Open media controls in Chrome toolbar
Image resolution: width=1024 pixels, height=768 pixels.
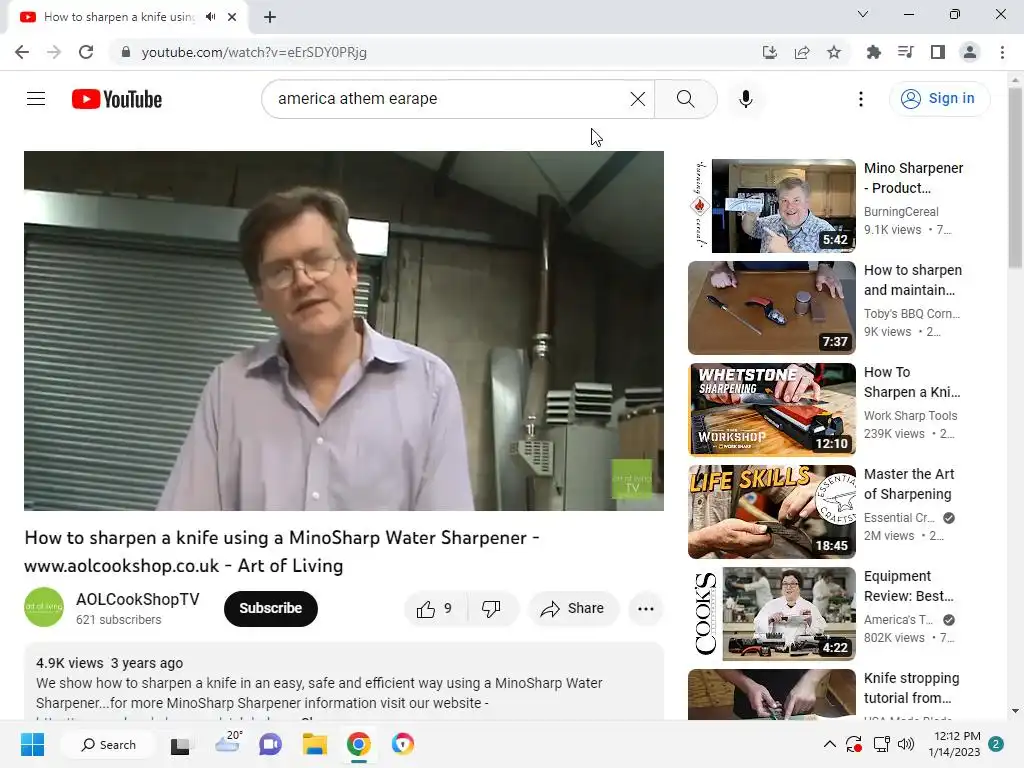click(x=905, y=52)
